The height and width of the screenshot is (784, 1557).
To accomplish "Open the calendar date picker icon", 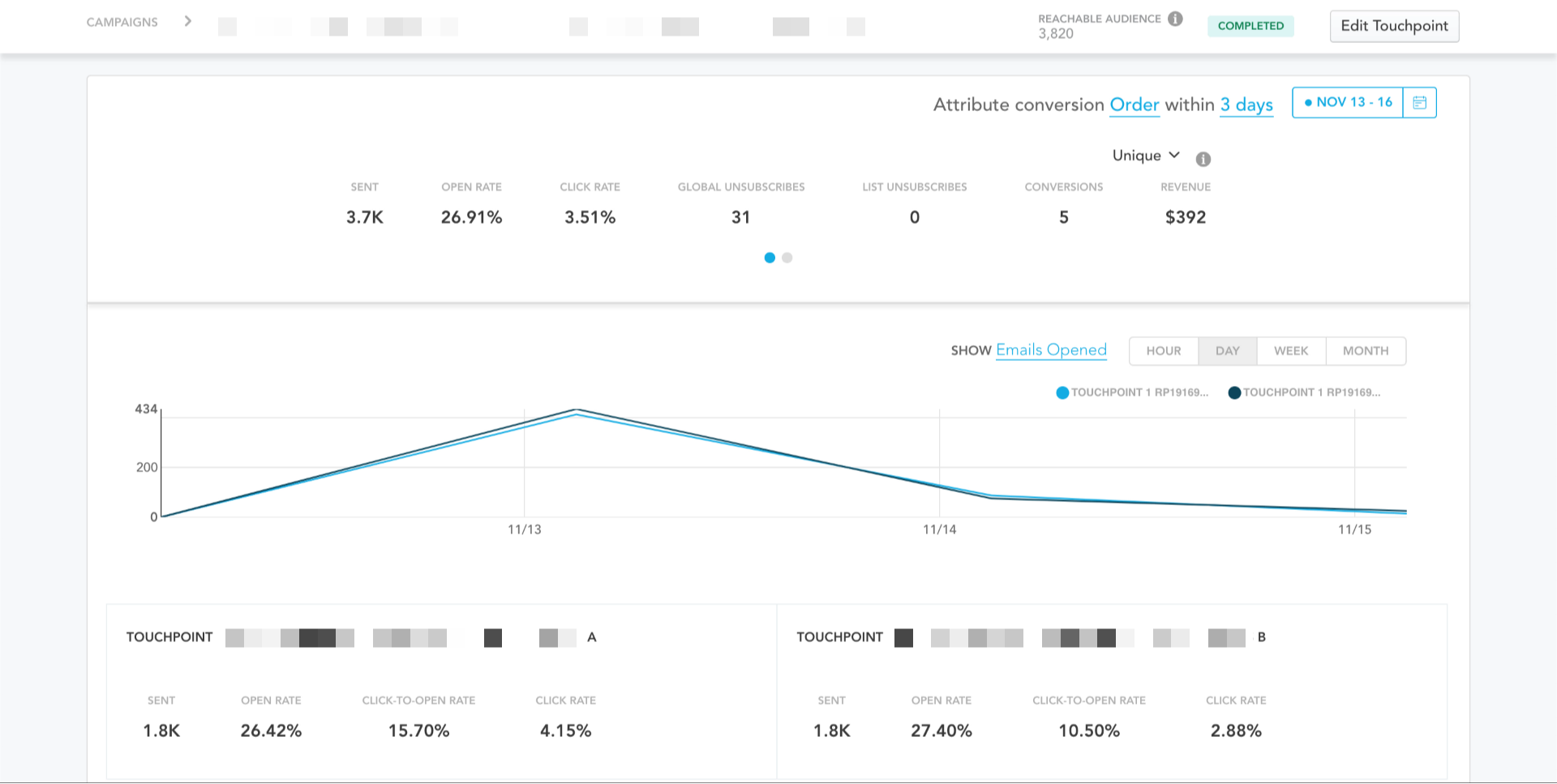I will click(x=1419, y=103).
